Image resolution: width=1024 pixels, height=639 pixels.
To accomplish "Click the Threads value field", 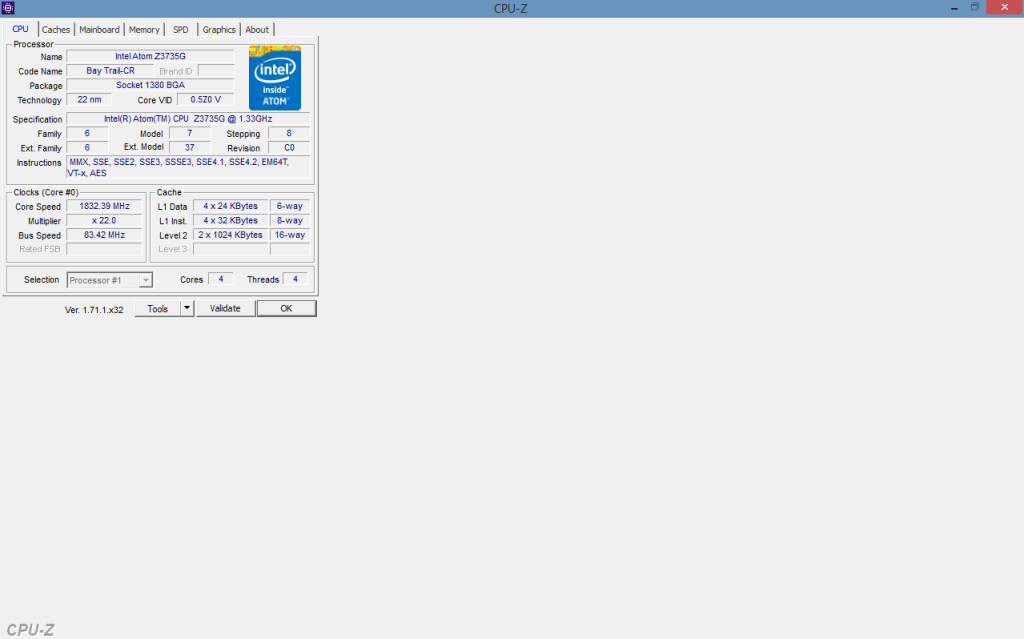I will [295, 279].
